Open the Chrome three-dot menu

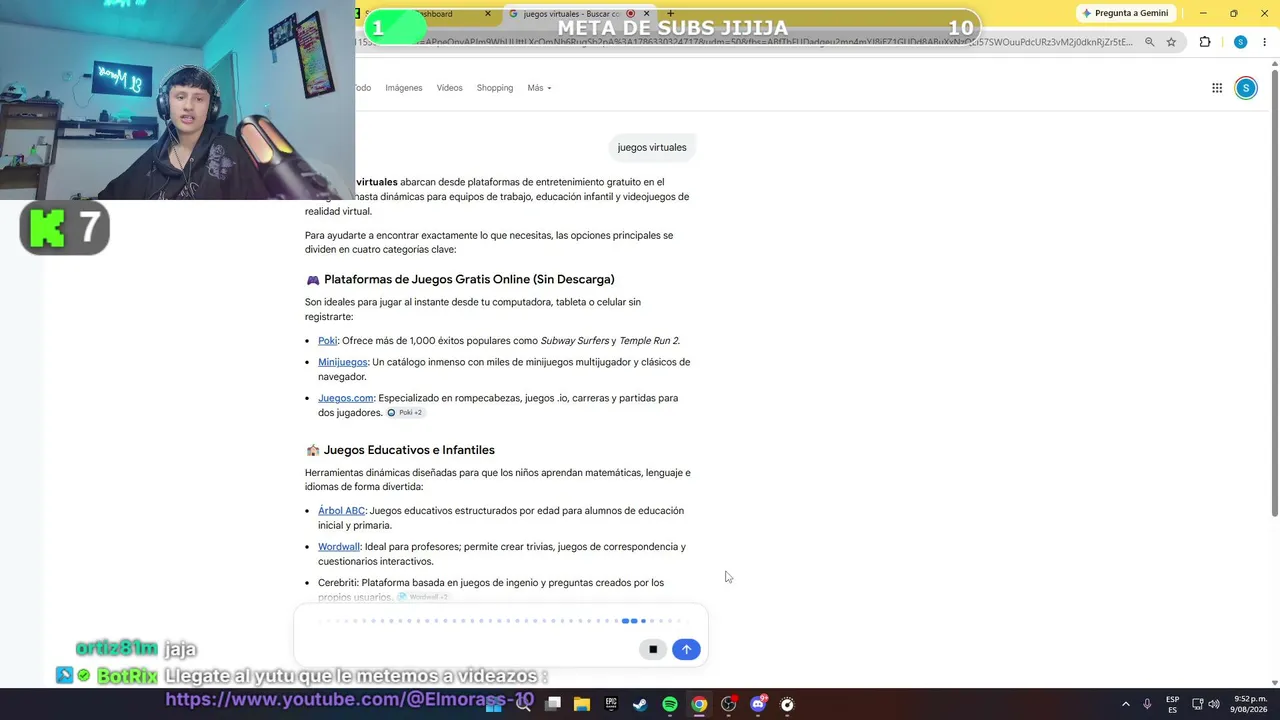point(1265,42)
